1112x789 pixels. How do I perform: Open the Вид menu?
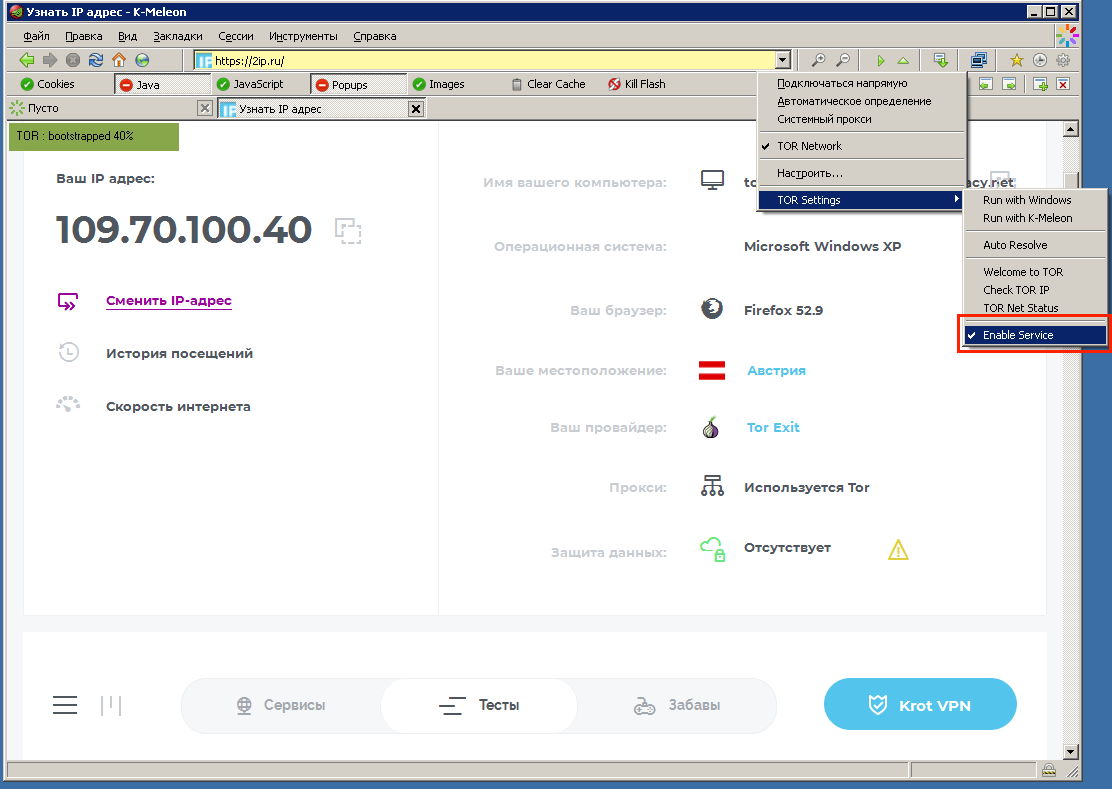coord(128,36)
